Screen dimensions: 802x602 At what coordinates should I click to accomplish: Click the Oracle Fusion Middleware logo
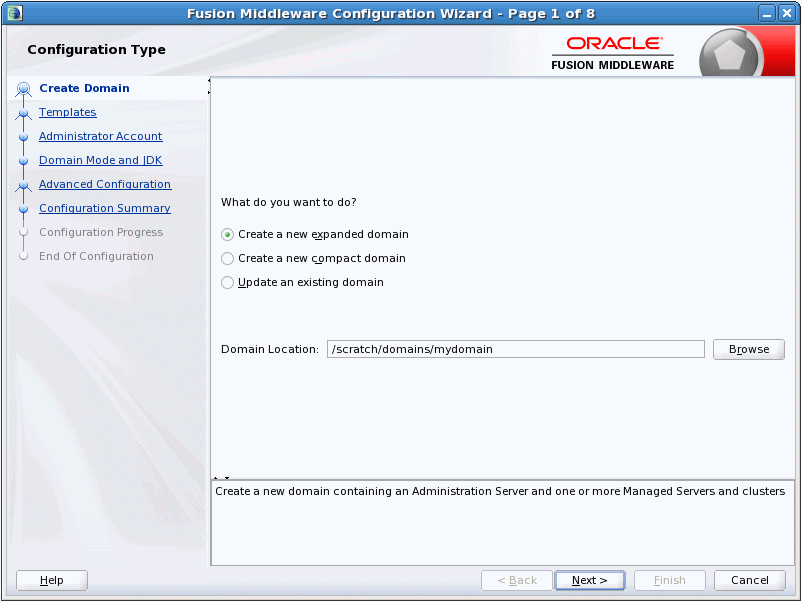pos(613,53)
